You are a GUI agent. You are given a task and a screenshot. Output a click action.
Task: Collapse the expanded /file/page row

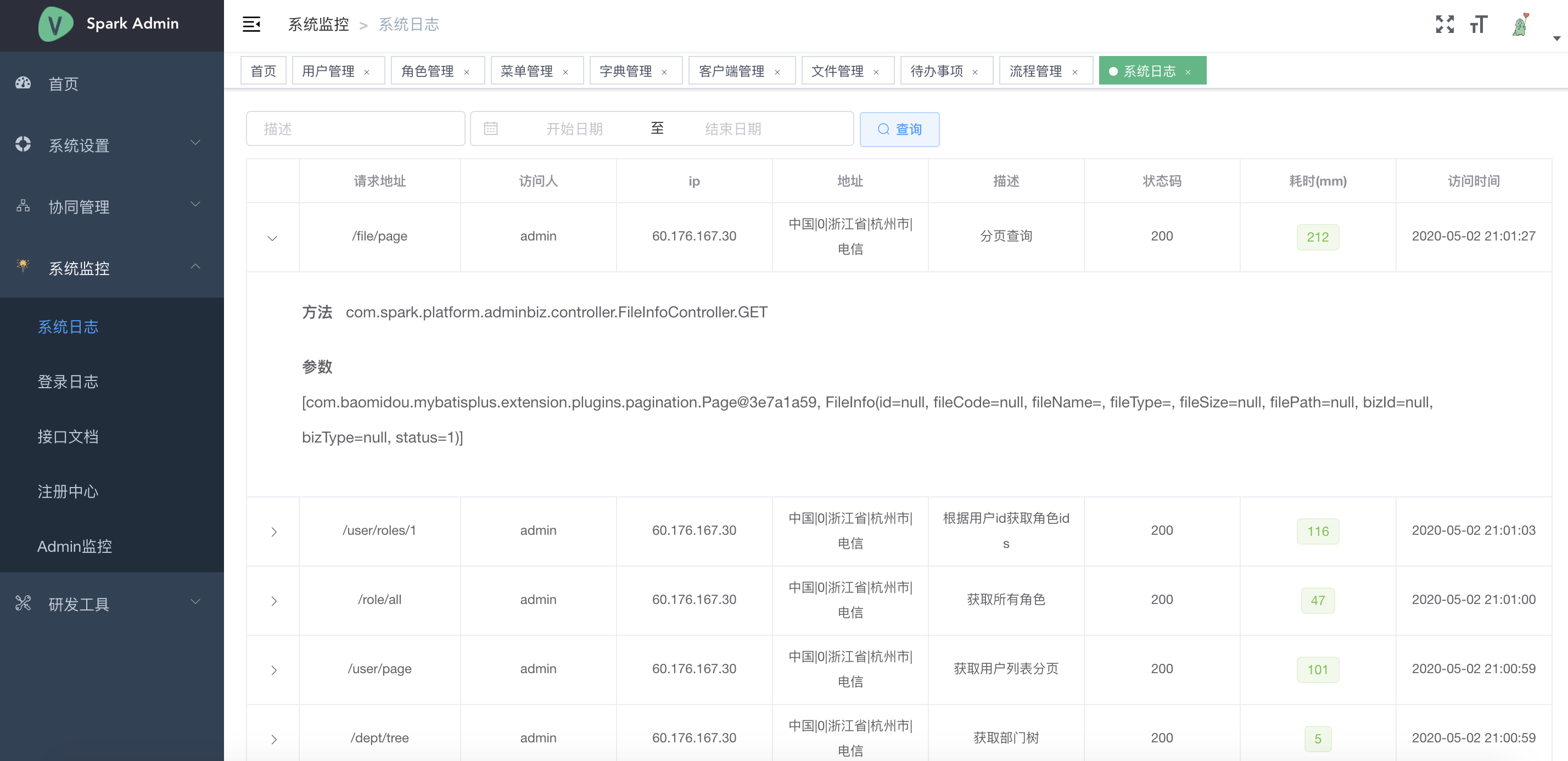click(272, 238)
